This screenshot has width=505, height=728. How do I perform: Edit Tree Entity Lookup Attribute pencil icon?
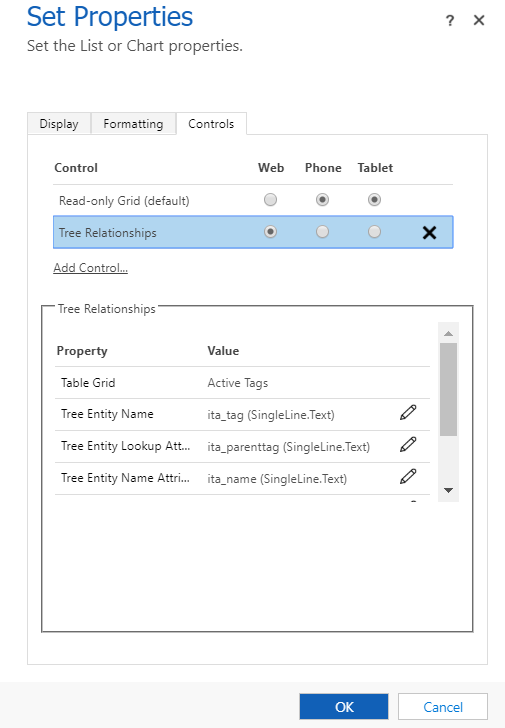[408, 444]
